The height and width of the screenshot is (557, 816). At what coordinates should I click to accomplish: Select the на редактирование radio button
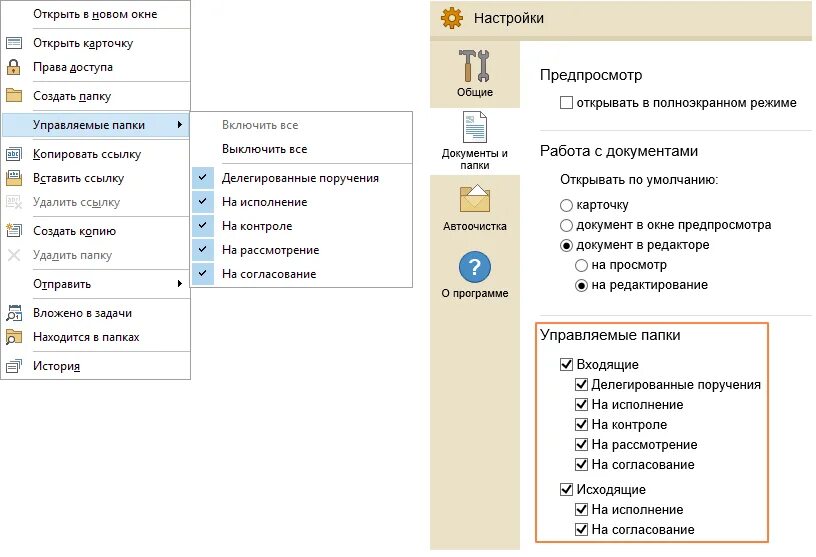coord(581,285)
